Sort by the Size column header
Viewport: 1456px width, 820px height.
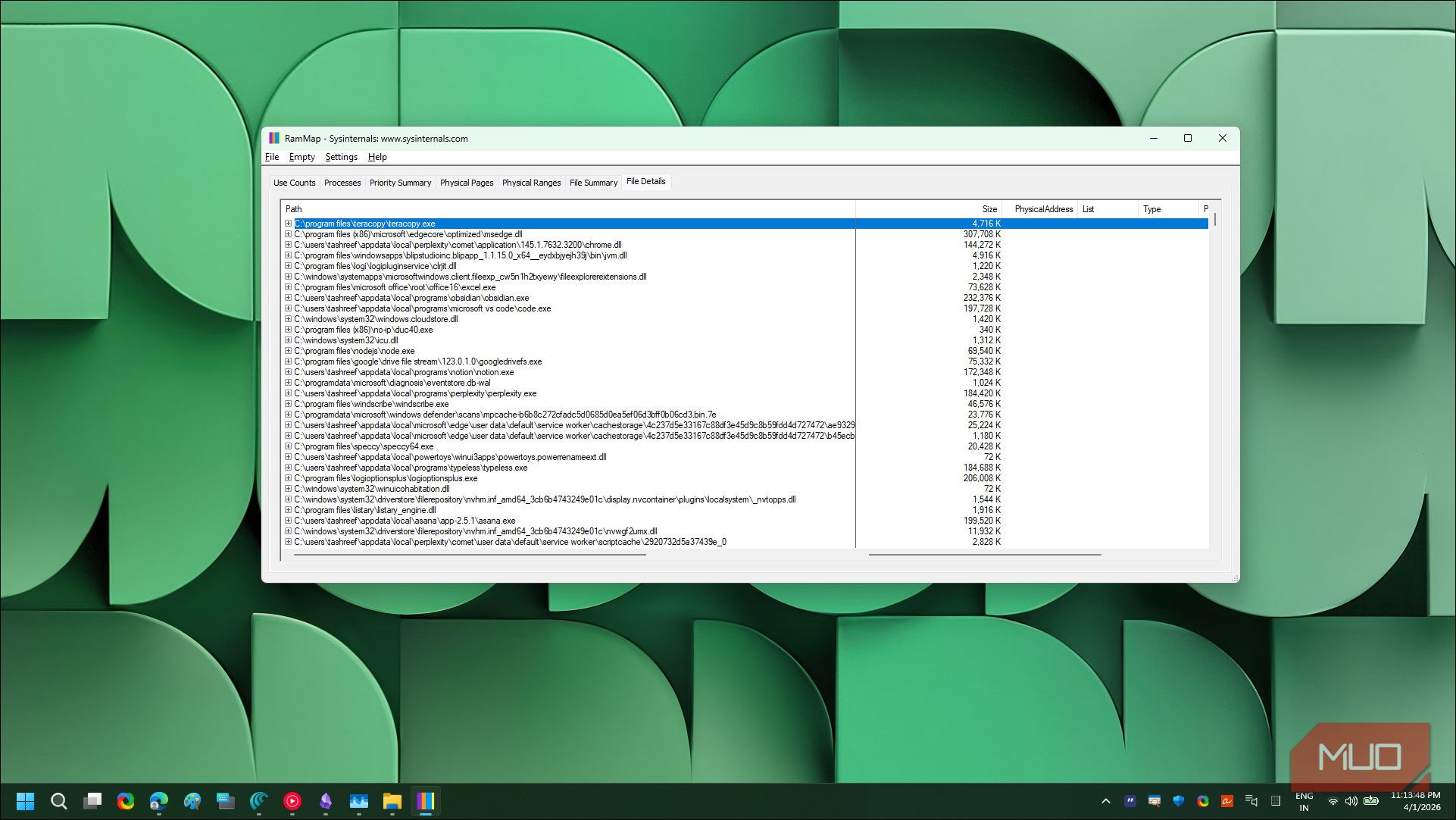tap(929, 209)
